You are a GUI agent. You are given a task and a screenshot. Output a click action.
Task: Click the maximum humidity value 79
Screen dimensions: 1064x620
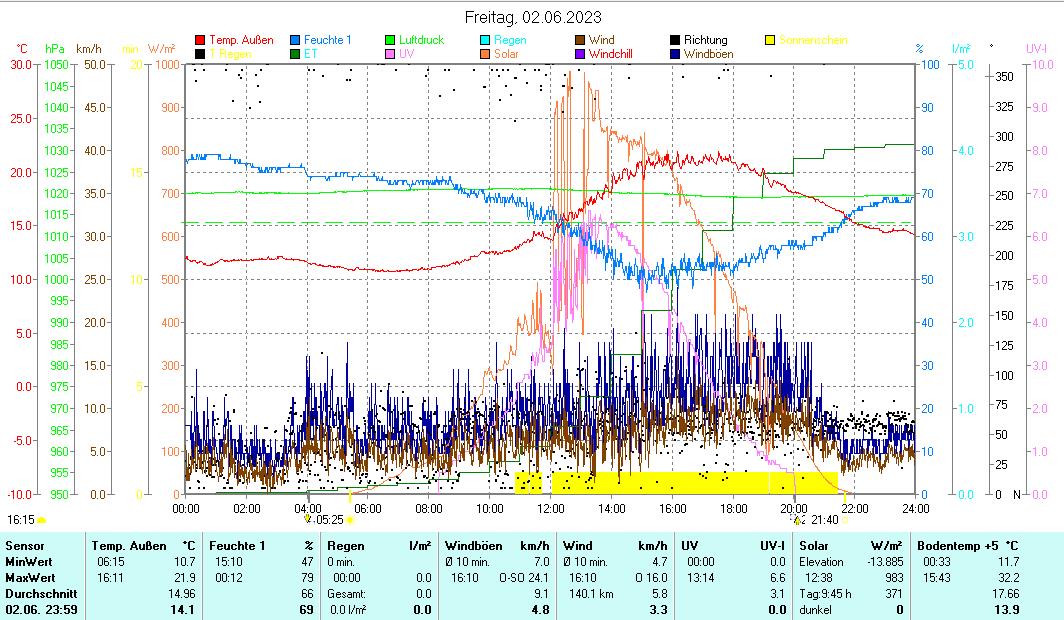[307, 578]
